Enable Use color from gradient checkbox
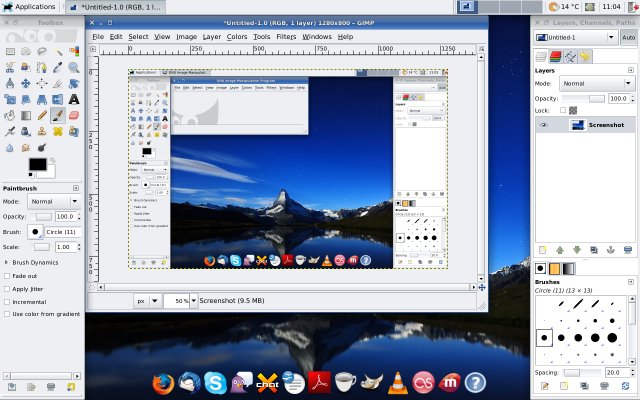The width and height of the screenshot is (640, 400). 7,314
